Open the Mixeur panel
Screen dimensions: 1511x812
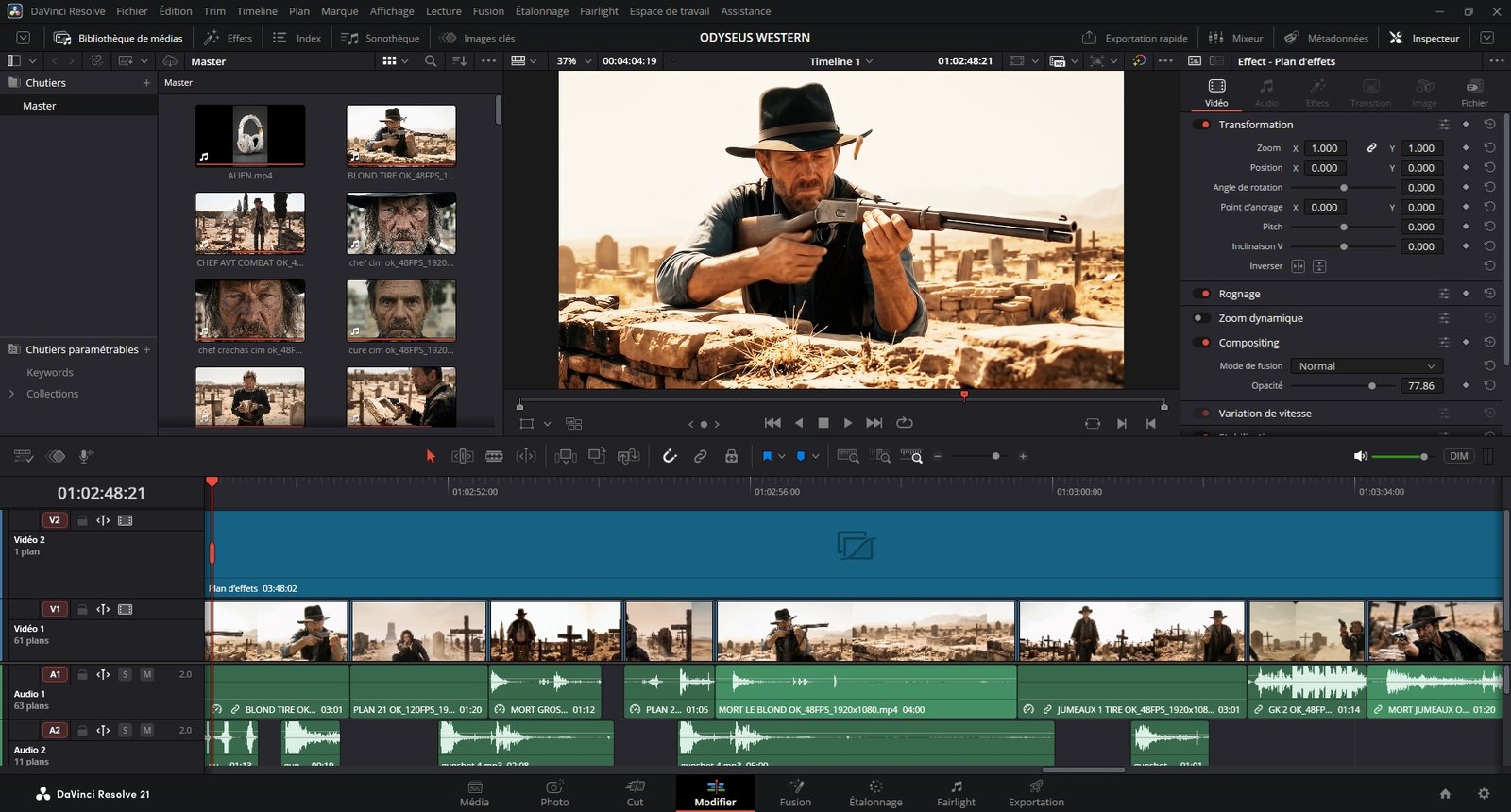coord(1236,38)
